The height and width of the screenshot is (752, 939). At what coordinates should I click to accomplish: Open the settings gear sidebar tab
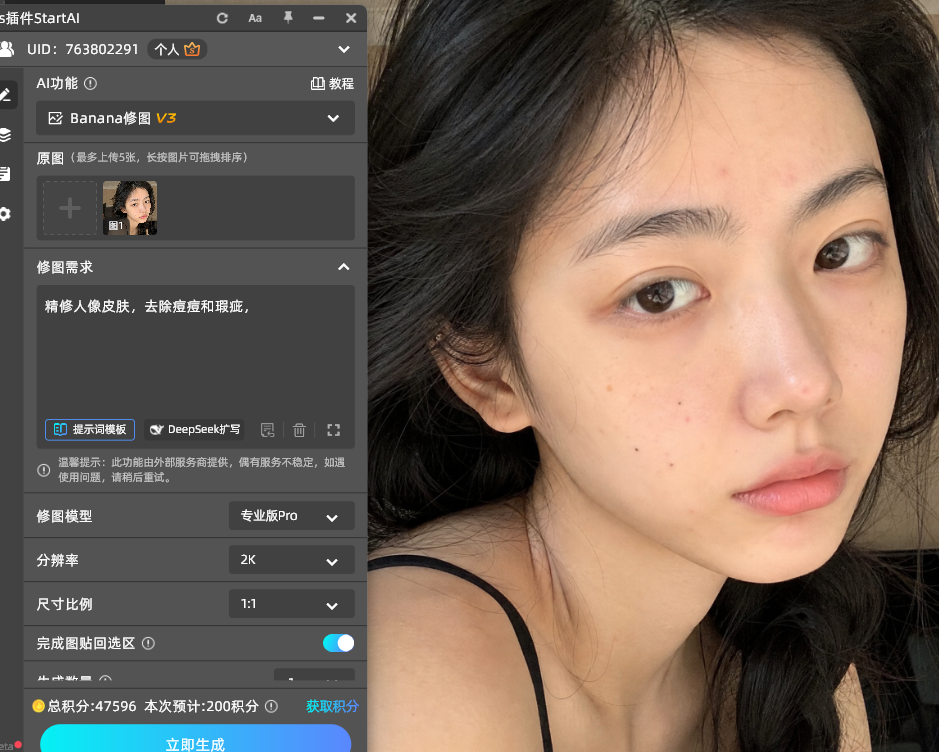click(x=5, y=214)
